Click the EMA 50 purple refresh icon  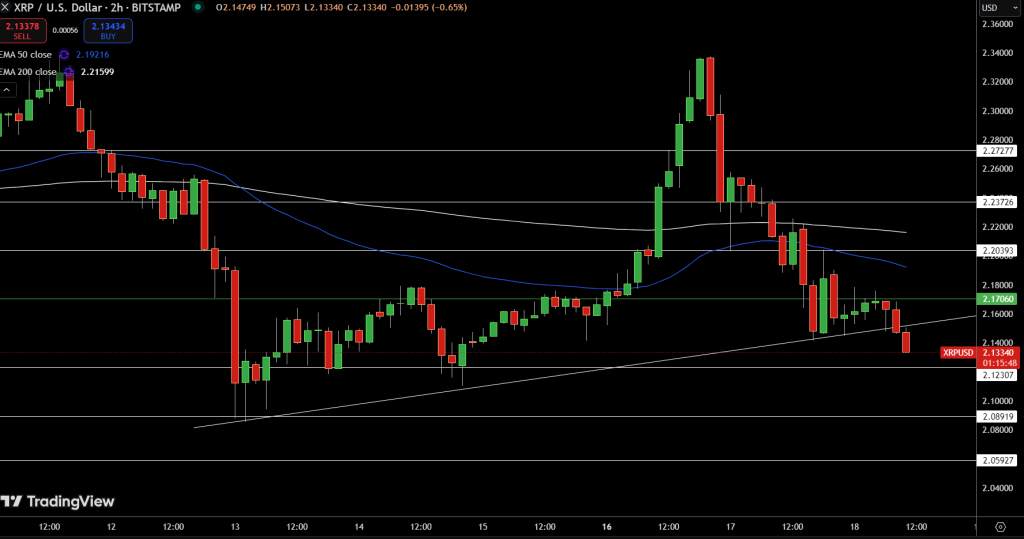coord(64,55)
